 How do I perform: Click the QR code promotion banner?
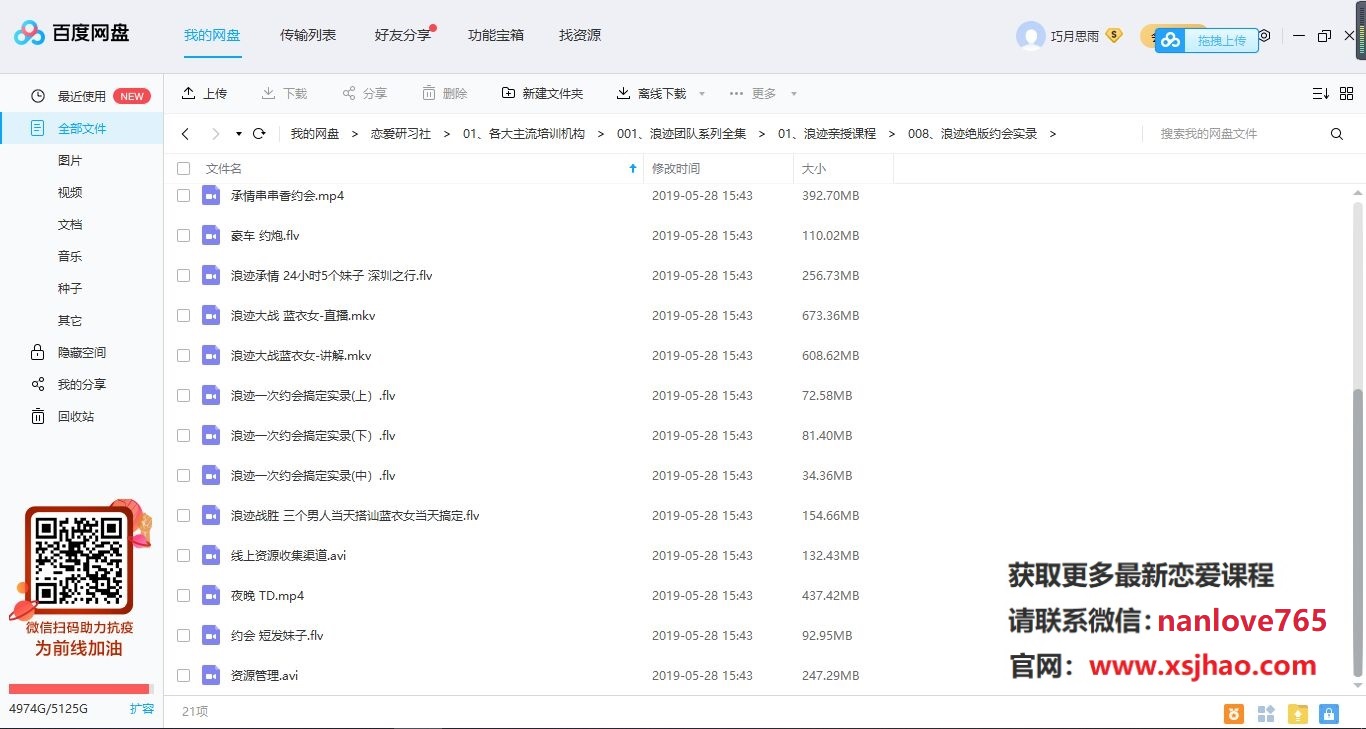[x=80, y=578]
